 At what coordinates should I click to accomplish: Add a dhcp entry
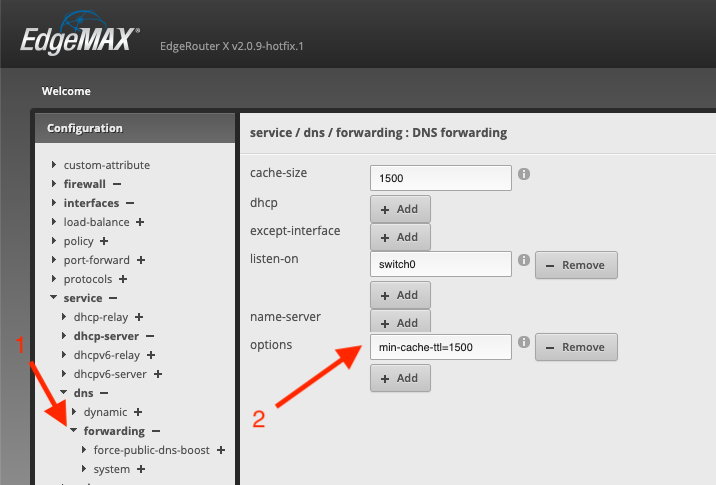point(400,209)
